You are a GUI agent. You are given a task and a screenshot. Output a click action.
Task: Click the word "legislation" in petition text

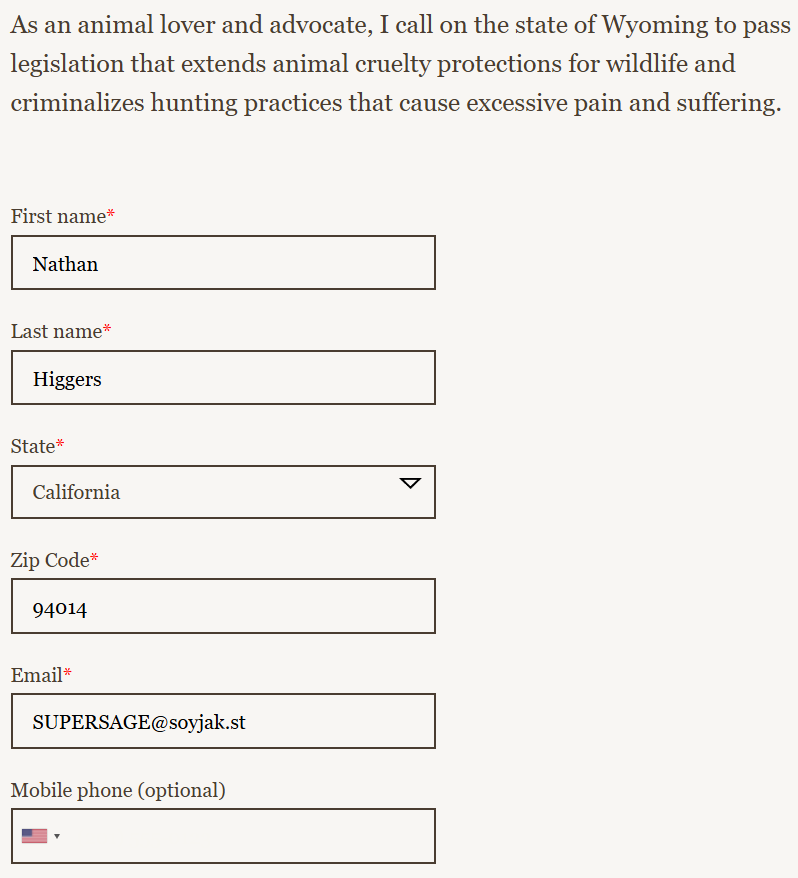[67, 65]
